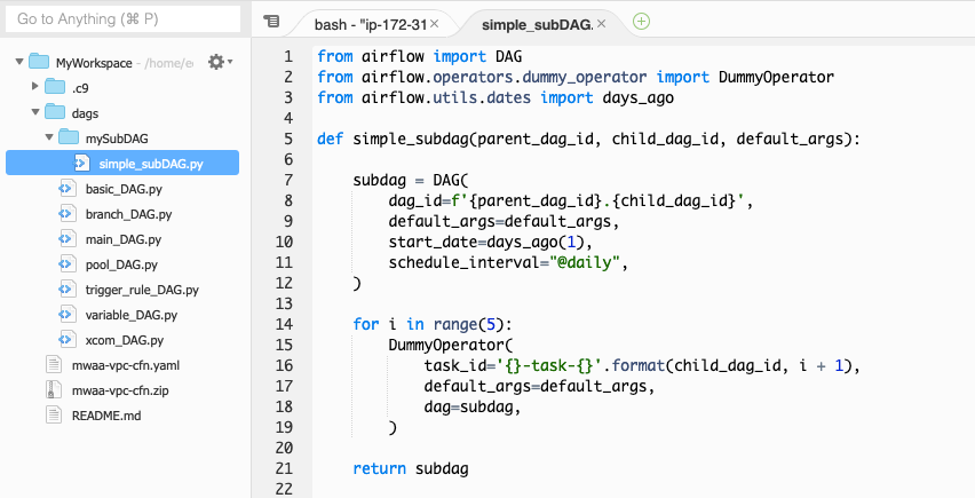
Task: Close the bash terminal tab
Action: pyautogui.click(x=434, y=22)
